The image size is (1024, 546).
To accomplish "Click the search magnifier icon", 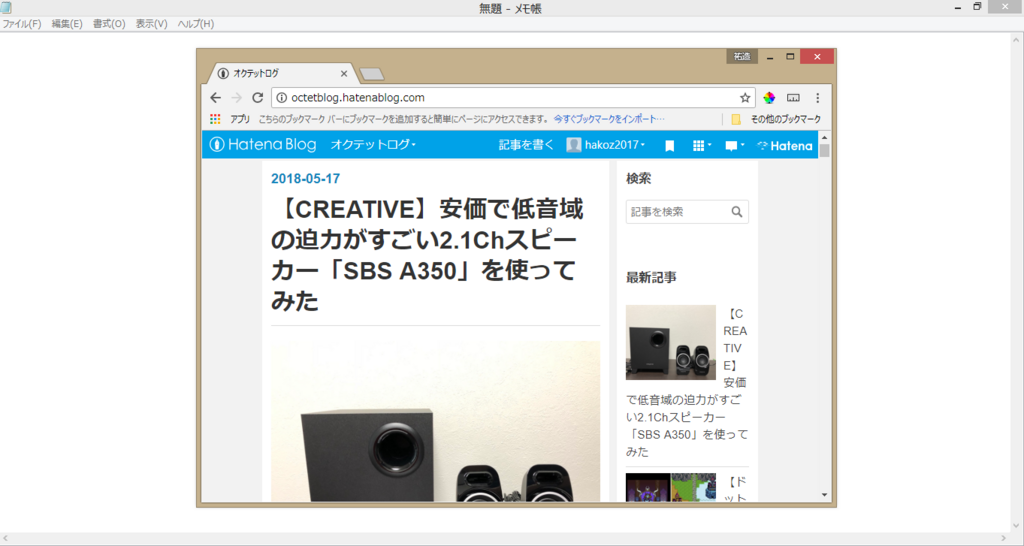I will pyautogui.click(x=737, y=212).
